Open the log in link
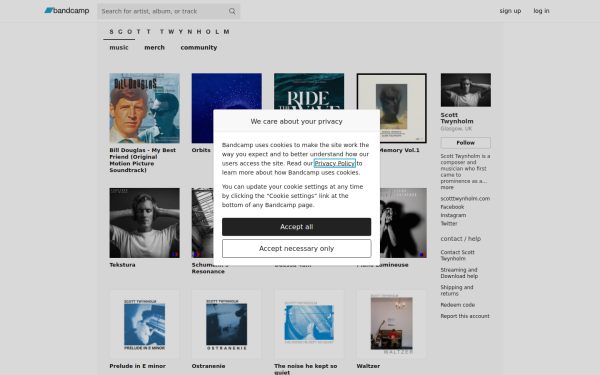Viewport: 600px width, 375px height. coord(541,11)
